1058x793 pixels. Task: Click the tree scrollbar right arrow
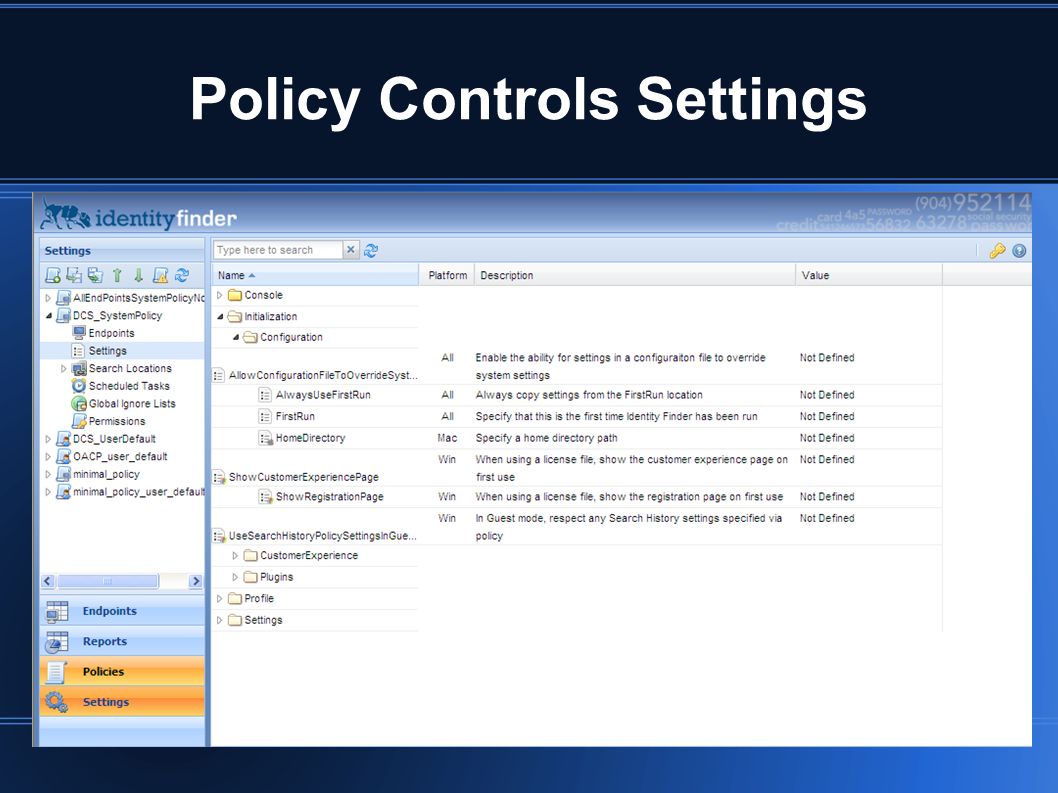(x=196, y=581)
